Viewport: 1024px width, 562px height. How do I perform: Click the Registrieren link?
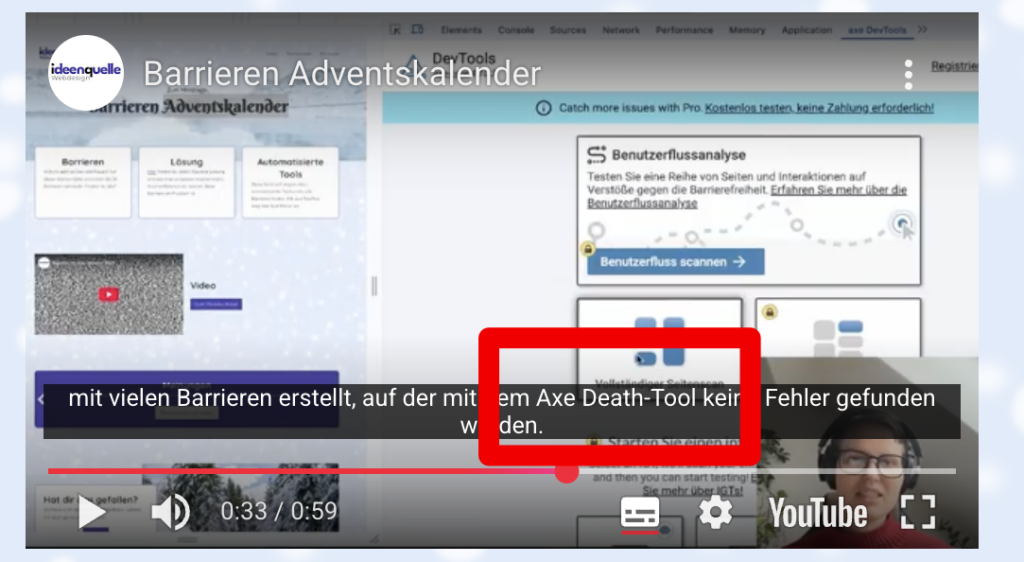pyautogui.click(x=954, y=66)
